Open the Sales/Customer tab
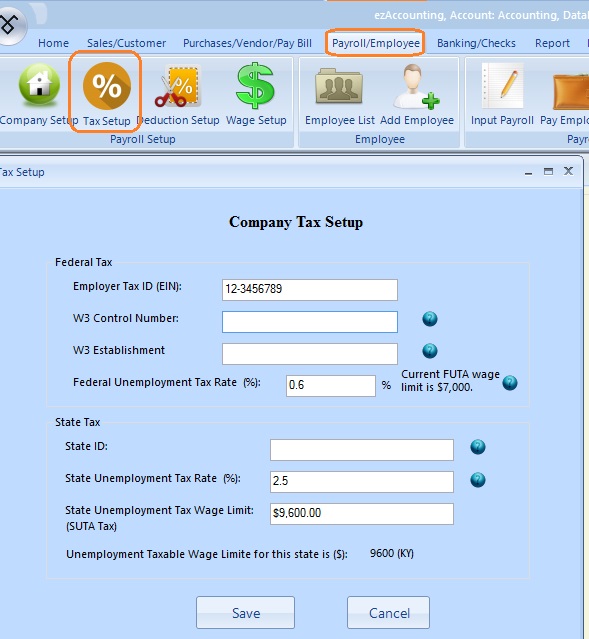 point(126,43)
